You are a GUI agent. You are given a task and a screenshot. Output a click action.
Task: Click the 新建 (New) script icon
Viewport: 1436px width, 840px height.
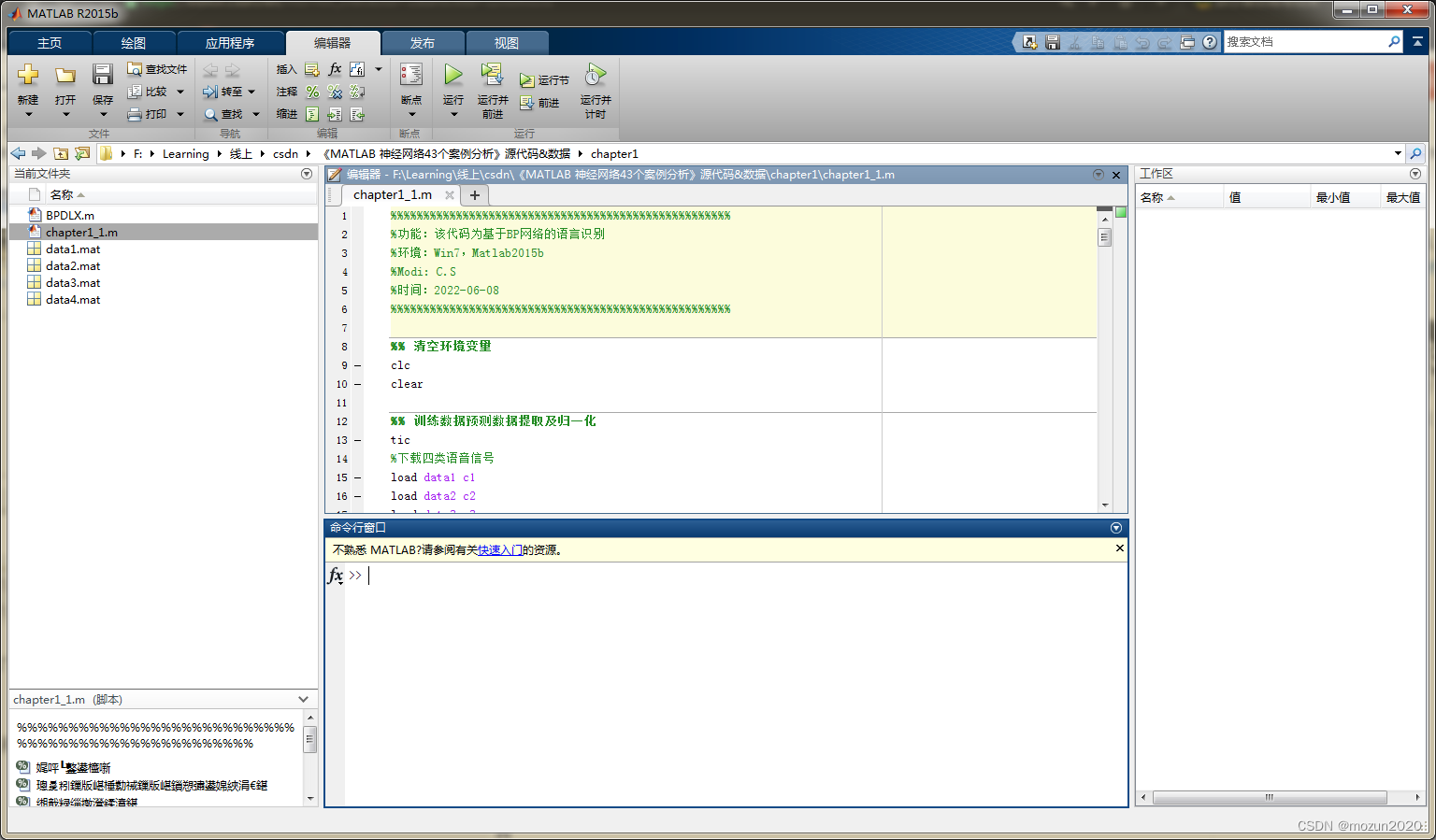28,75
